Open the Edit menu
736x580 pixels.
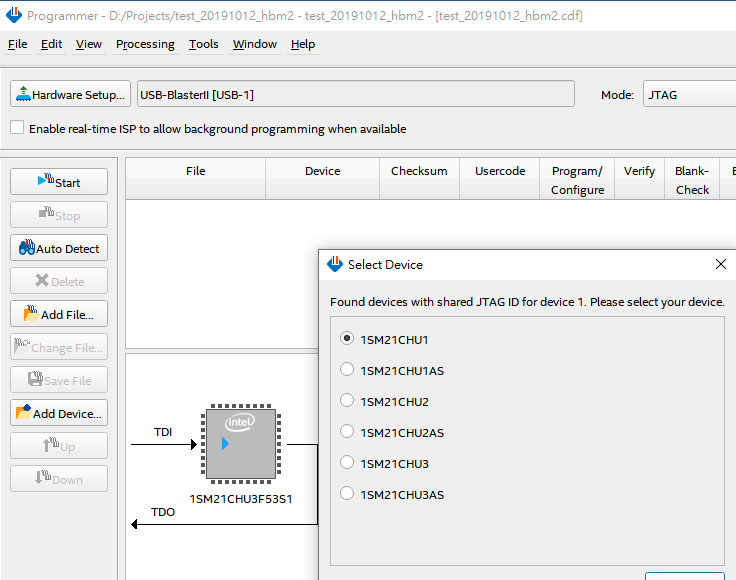(51, 44)
